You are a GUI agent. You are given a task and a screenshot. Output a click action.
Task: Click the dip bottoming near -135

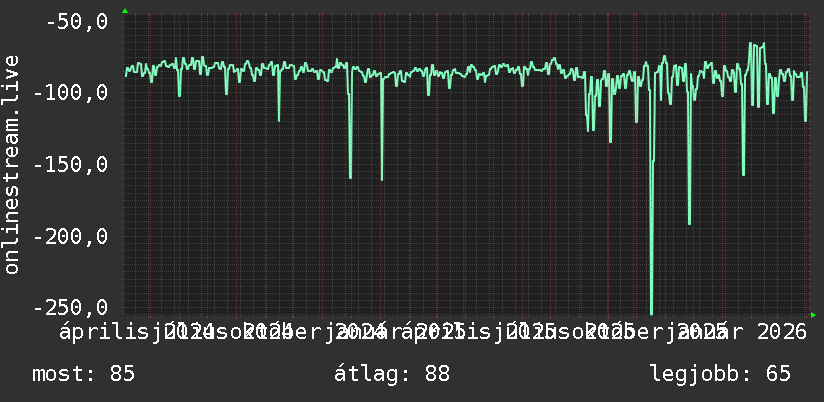click(610, 140)
